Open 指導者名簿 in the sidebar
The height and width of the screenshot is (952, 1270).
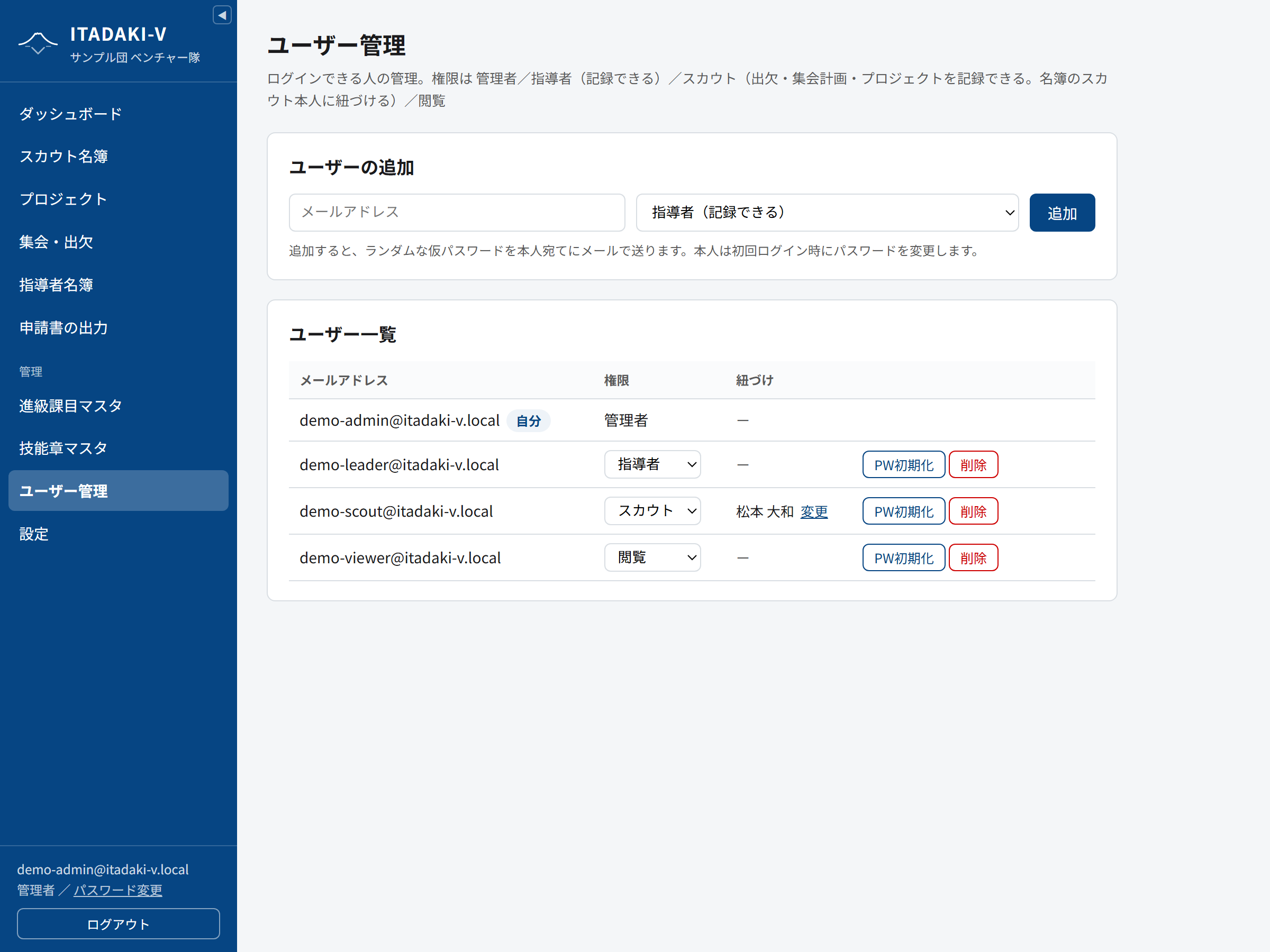tap(119, 285)
